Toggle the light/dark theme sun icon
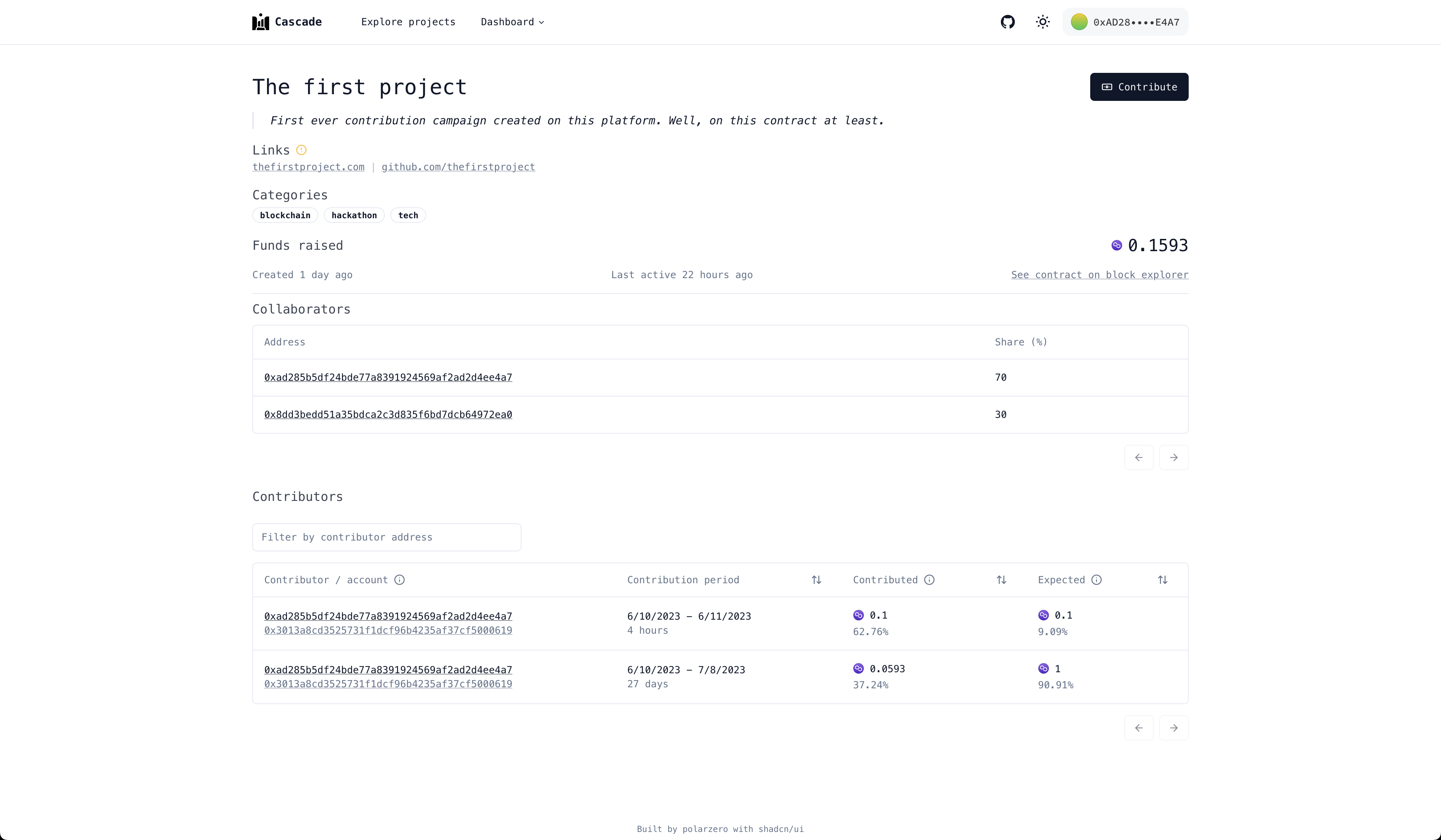 (x=1043, y=22)
